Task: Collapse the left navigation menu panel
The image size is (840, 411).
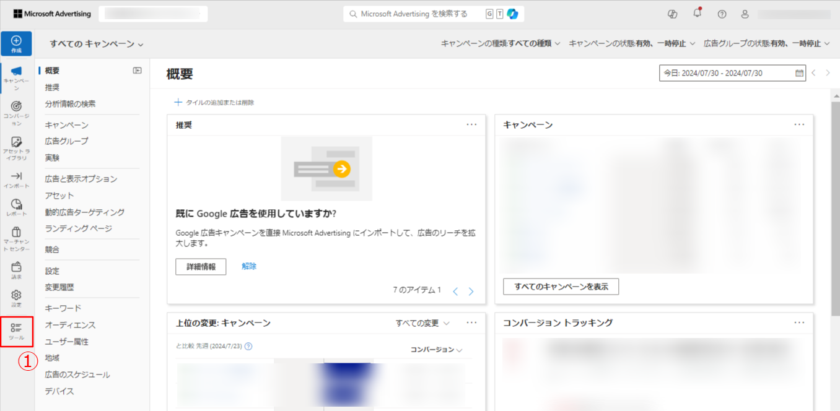Action: (137, 71)
